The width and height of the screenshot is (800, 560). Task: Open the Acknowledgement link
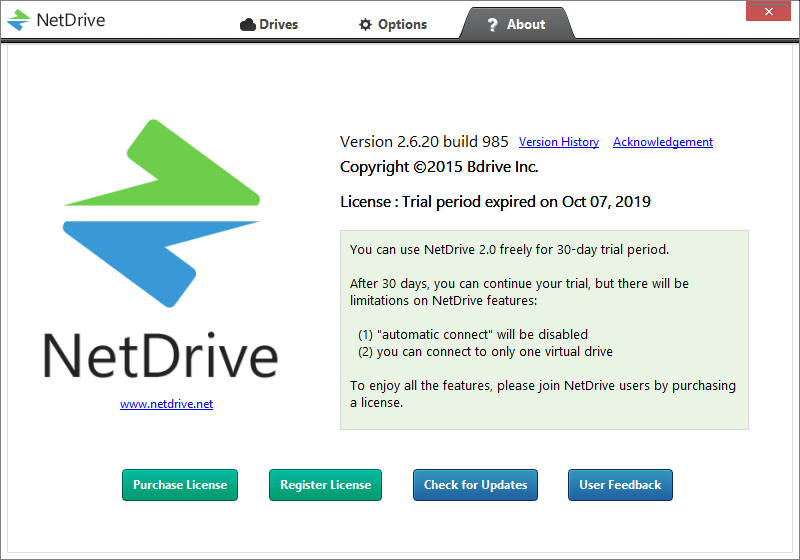click(x=663, y=142)
